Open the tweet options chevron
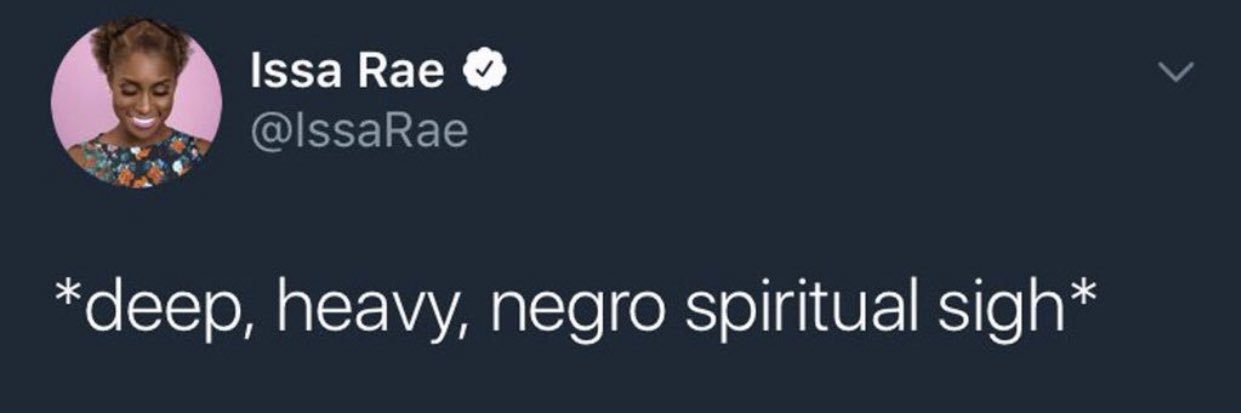The height and width of the screenshot is (413, 1241). click(x=1179, y=73)
